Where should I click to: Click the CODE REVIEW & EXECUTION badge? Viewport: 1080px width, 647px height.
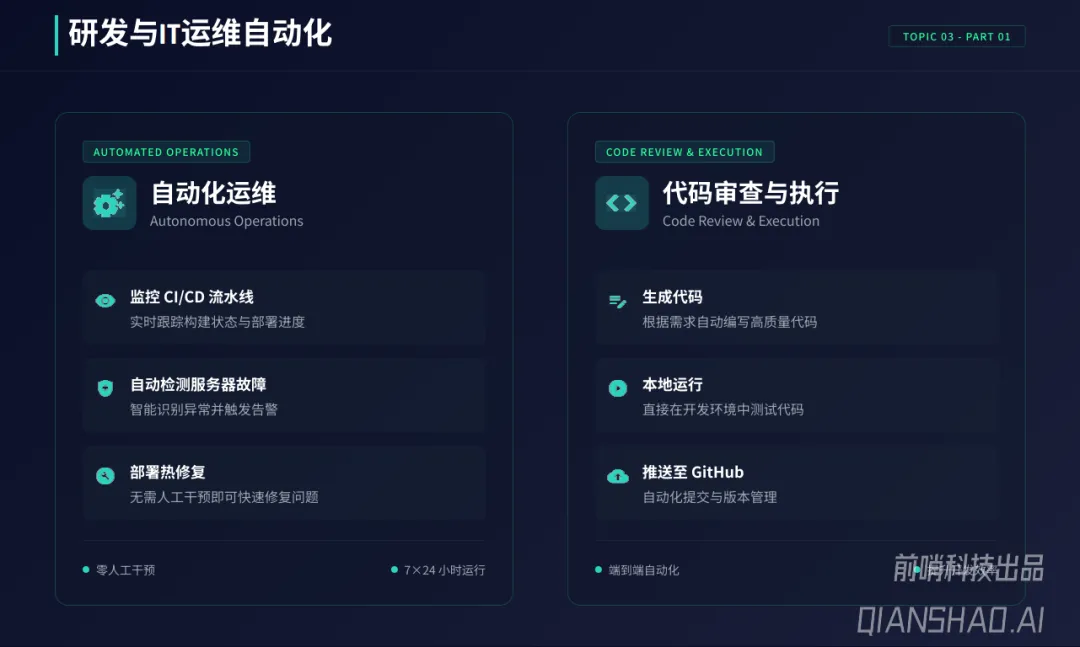point(684,152)
